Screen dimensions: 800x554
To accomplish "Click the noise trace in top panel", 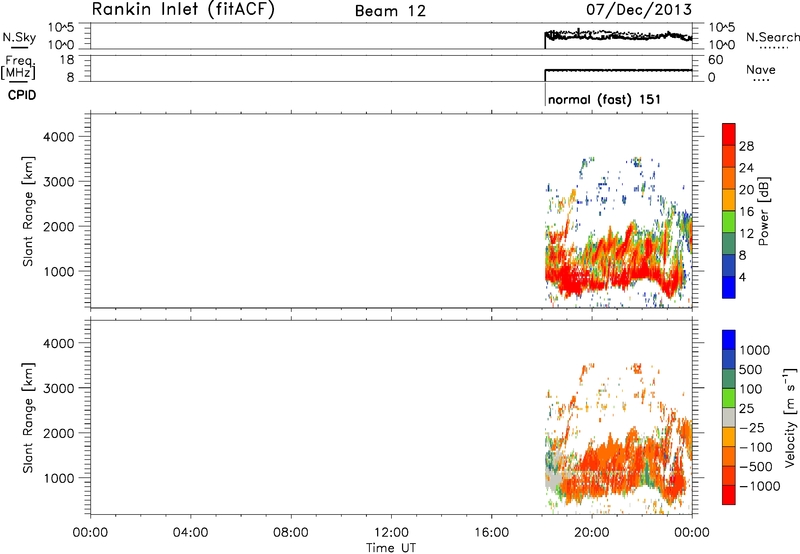I will 618,36.
